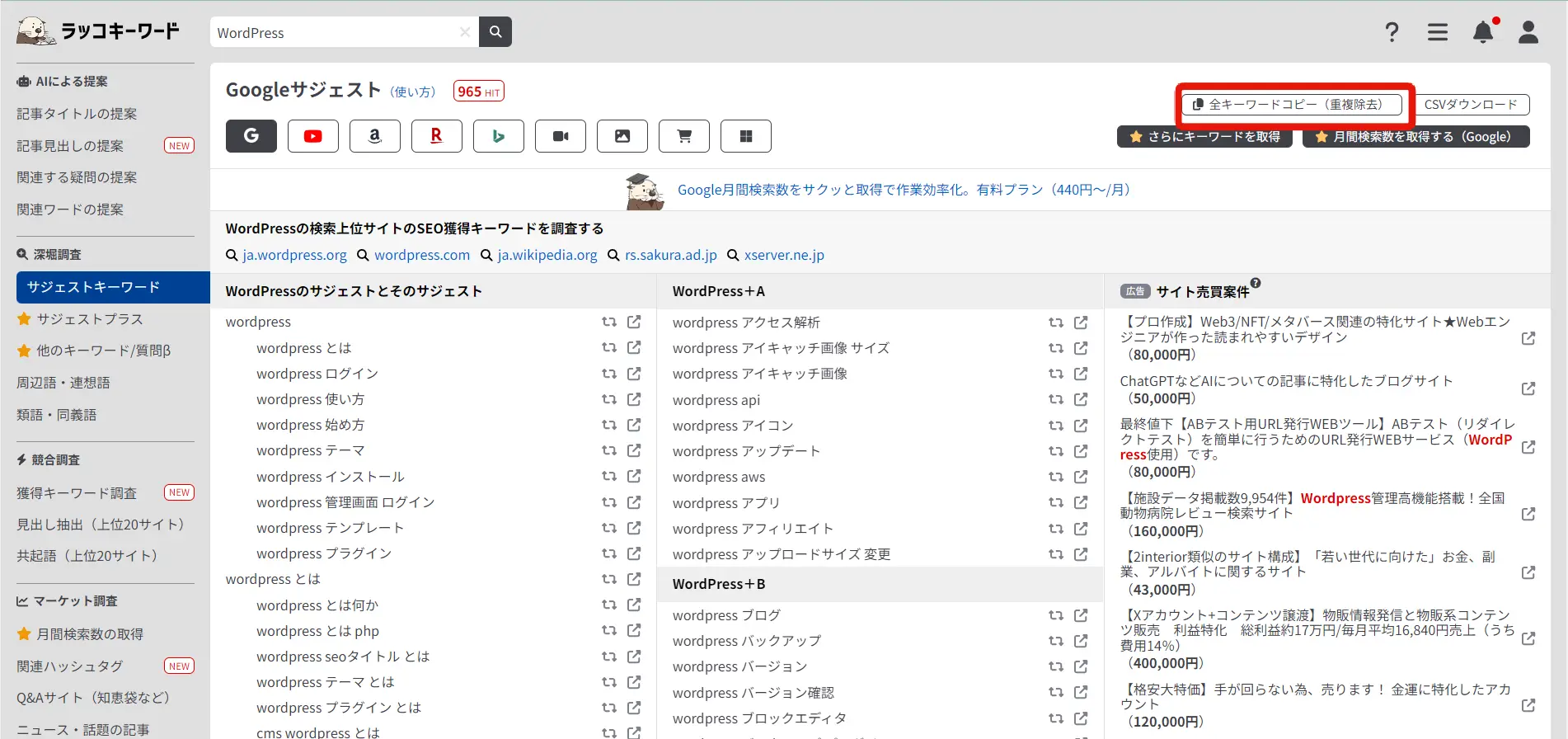The image size is (1568, 739).
Task: Copy all keywords with duplicates removed
Action: pyautogui.click(x=1292, y=105)
